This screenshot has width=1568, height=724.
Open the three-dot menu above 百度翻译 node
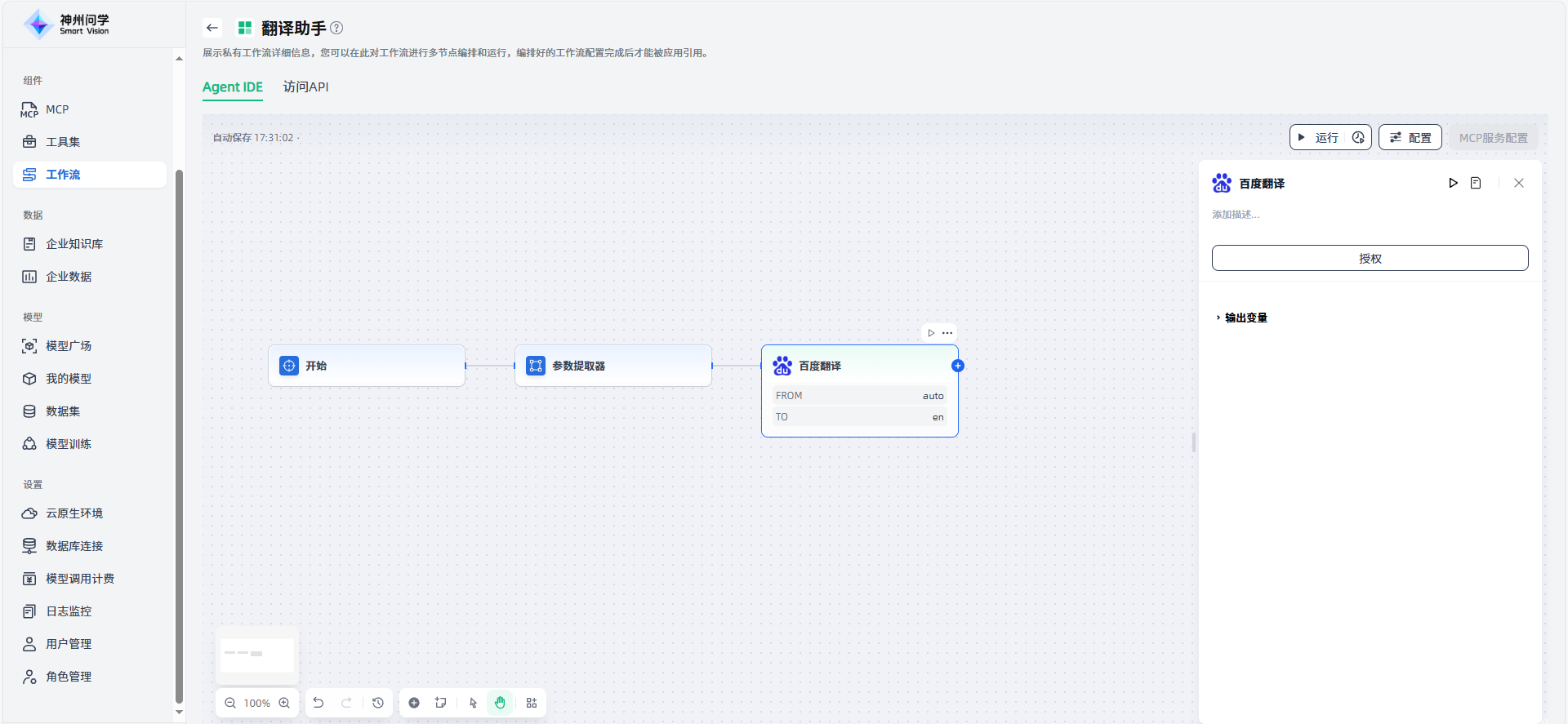[x=947, y=333]
